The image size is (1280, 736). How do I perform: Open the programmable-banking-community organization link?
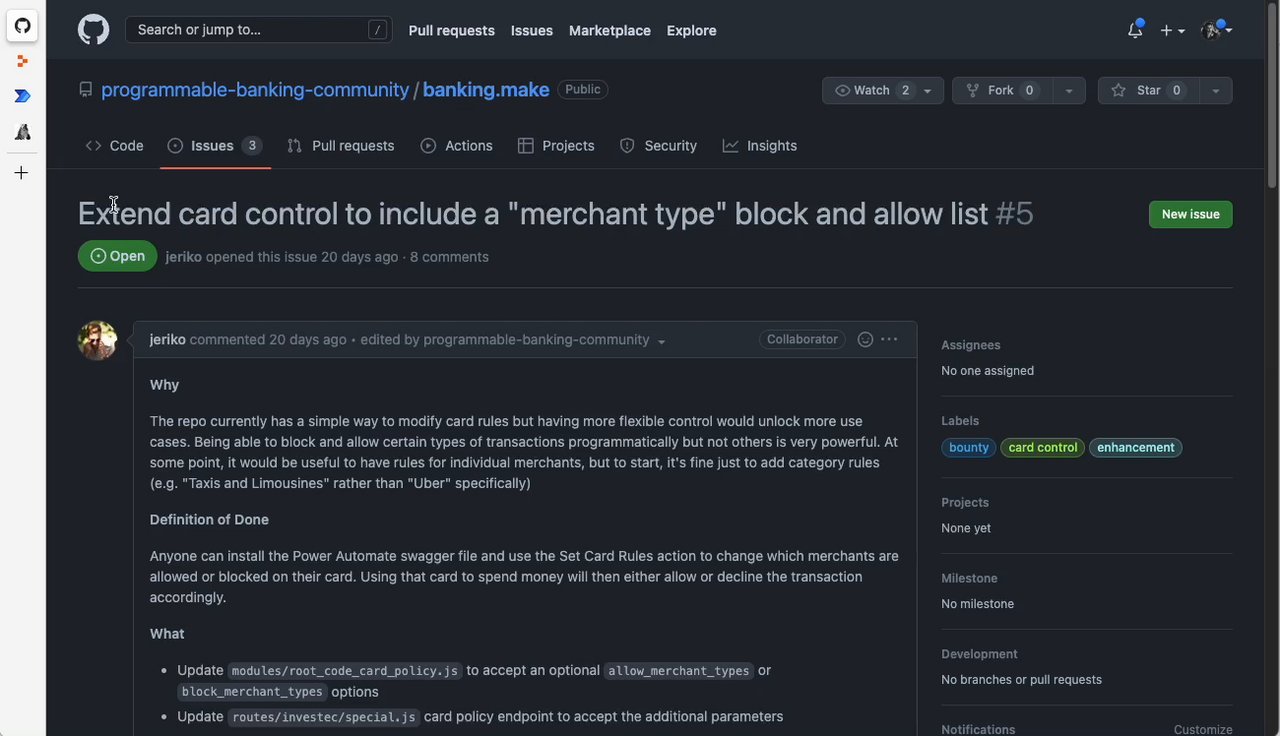[x=255, y=90]
